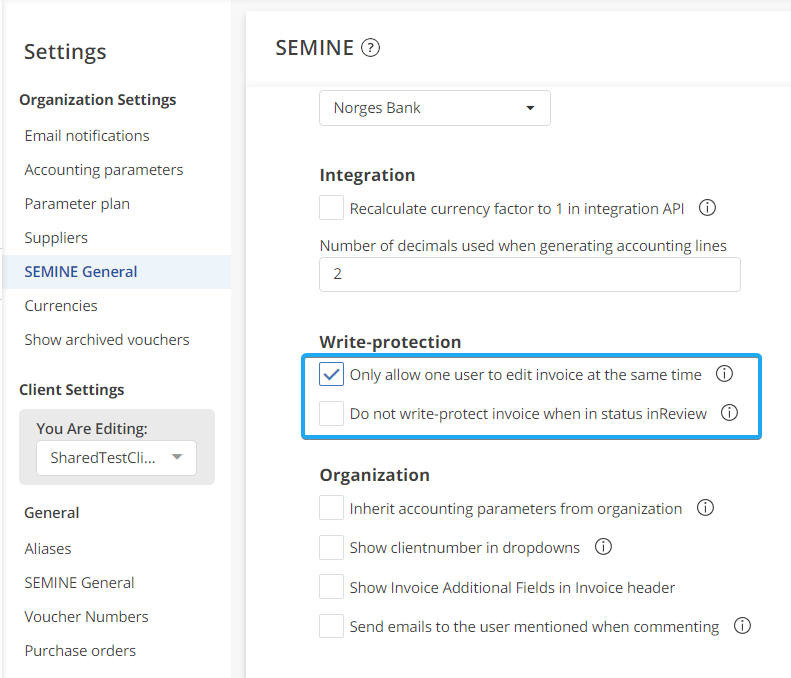The height and width of the screenshot is (678, 791).
Task: Open the Norges Bank dropdown
Action: click(x=434, y=108)
